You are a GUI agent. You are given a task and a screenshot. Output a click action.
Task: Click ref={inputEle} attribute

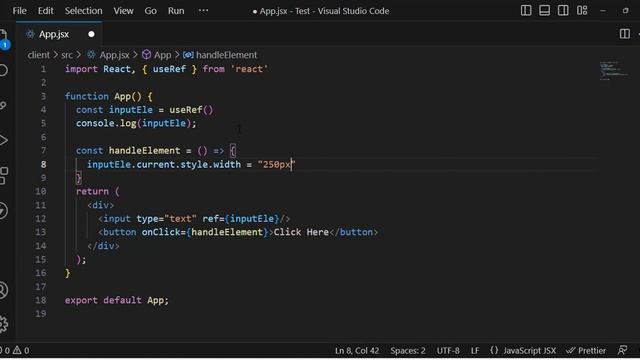pyautogui.click(x=241, y=219)
